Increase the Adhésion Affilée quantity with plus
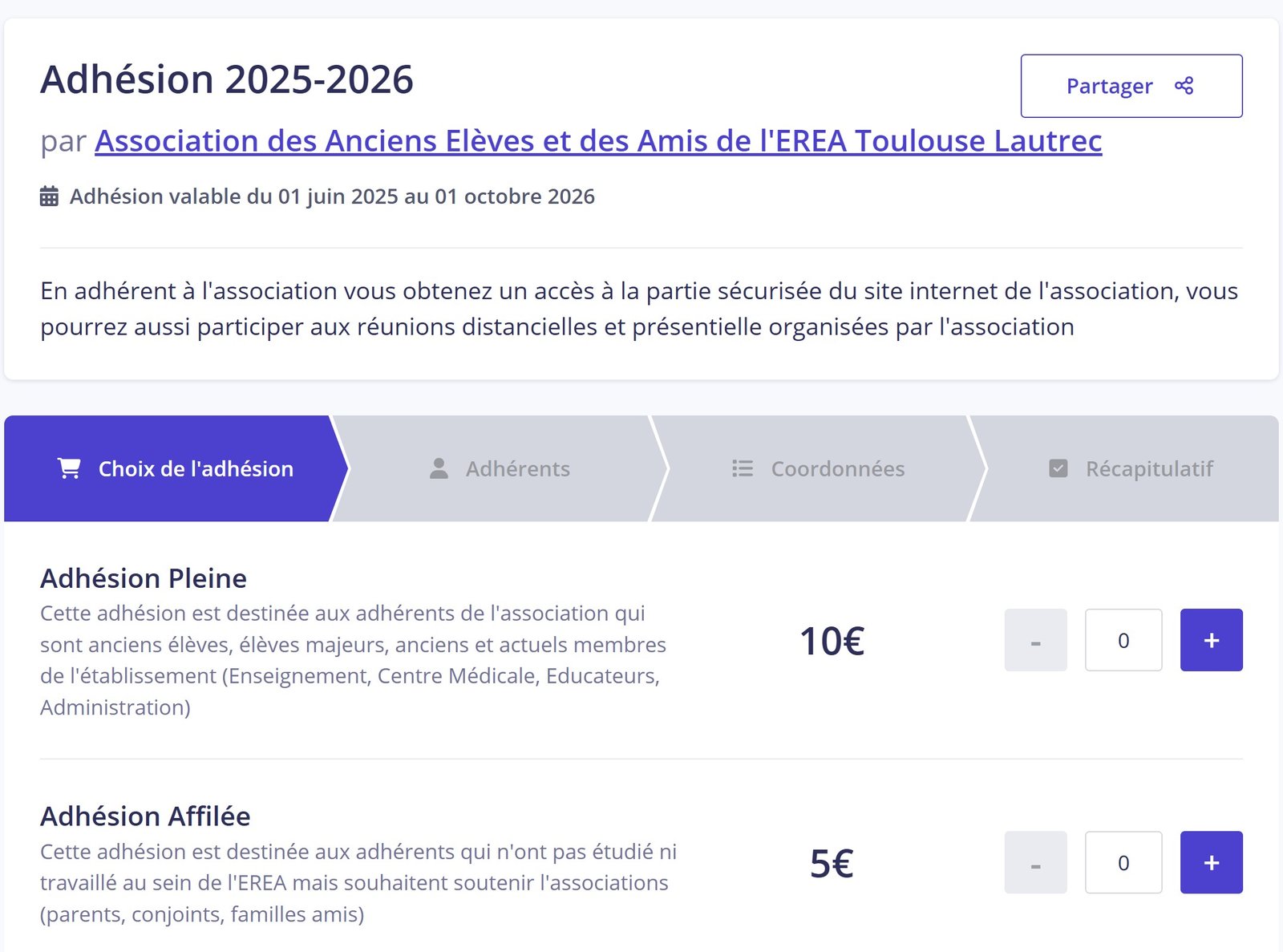 click(x=1211, y=862)
